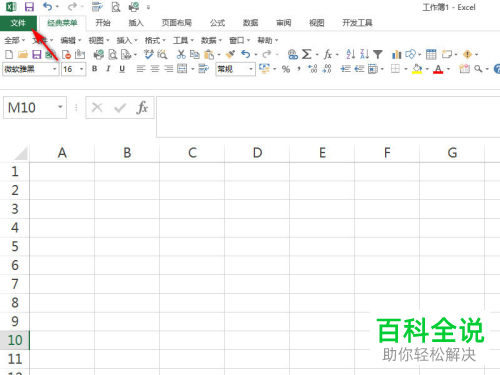Click the Select All corner triangle
Image resolution: width=500 pixels, height=375 pixels.
(x=21, y=153)
